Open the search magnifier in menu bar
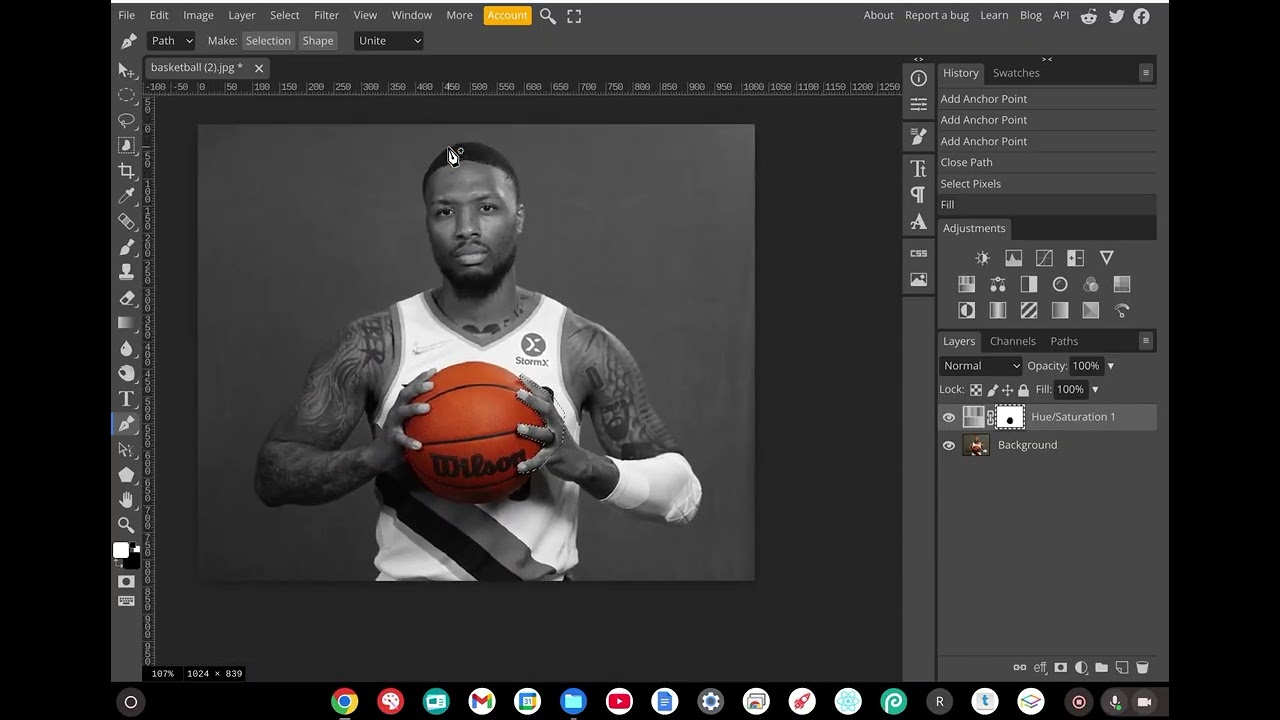 pos(547,16)
